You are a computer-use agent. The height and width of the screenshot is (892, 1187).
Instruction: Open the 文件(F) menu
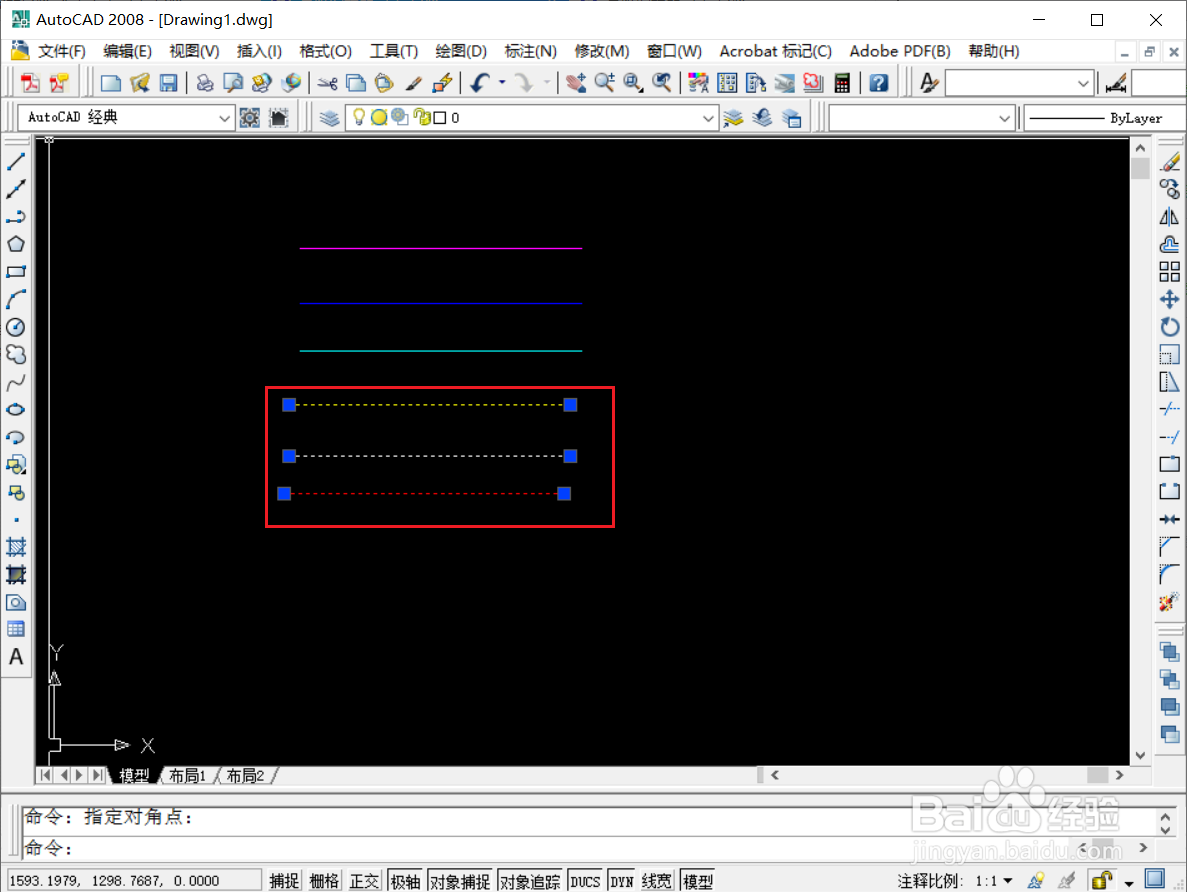coord(61,51)
